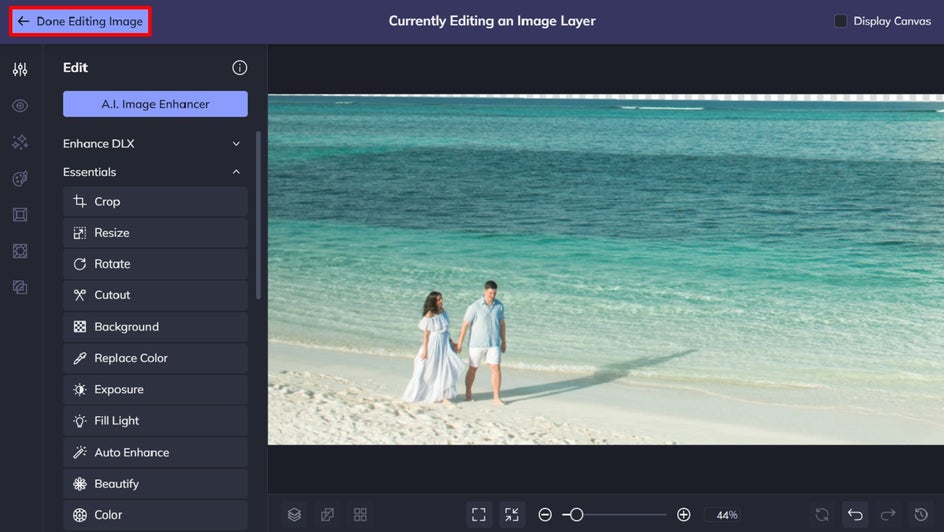Click the reset/refresh arrows icon
Screen dimensions: 944x532
coord(822,515)
